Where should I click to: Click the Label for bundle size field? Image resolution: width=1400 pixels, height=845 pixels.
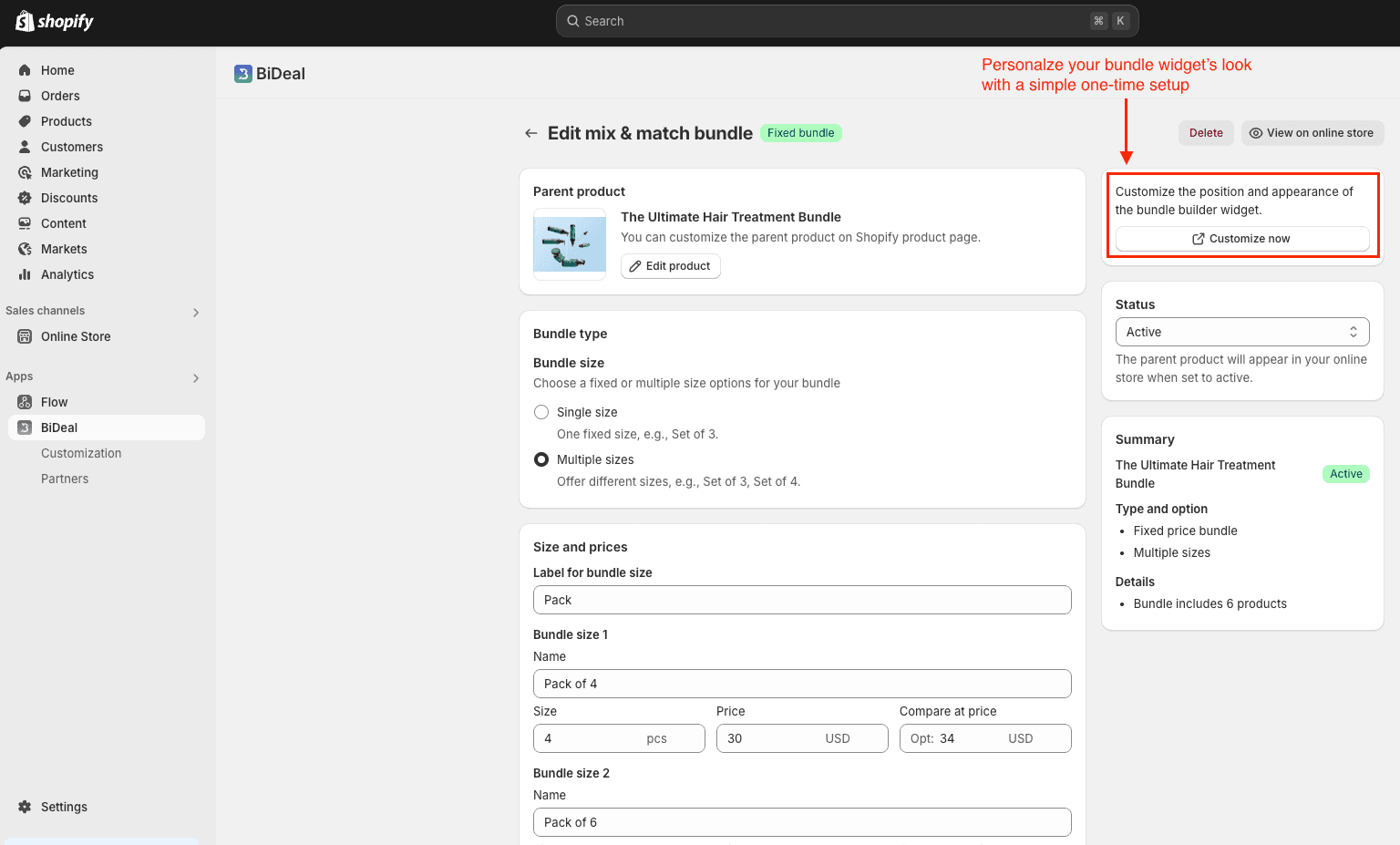[x=802, y=600]
